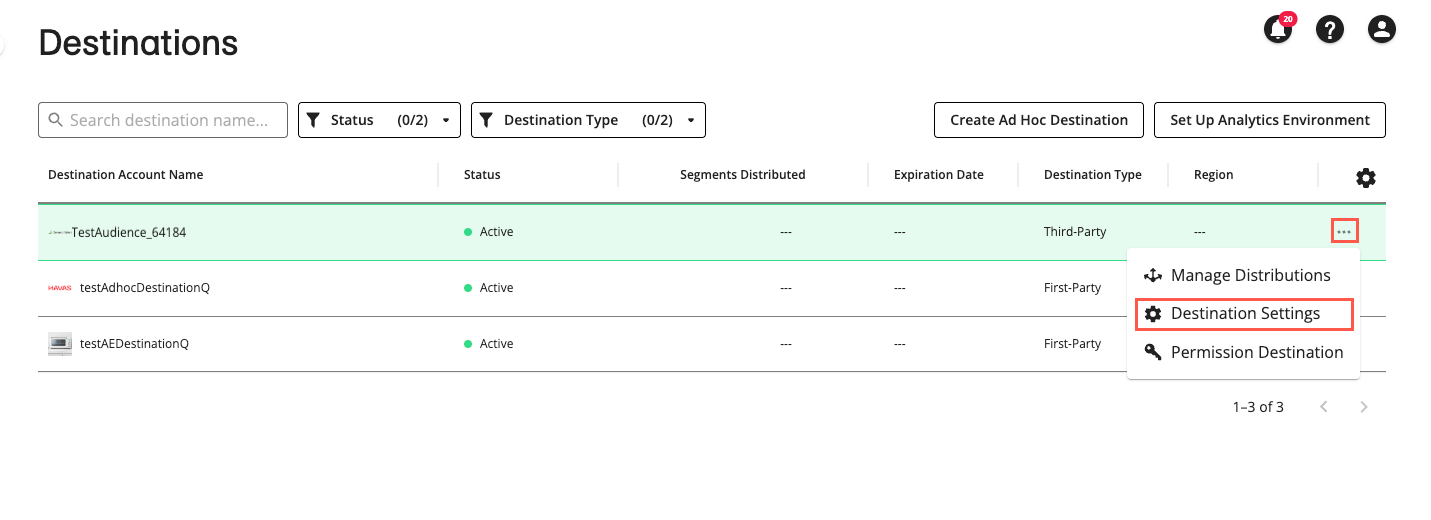Click the 1–3 of 3 pagination text
Image resolution: width=1431 pixels, height=520 pixels.
pos(1258,407)
